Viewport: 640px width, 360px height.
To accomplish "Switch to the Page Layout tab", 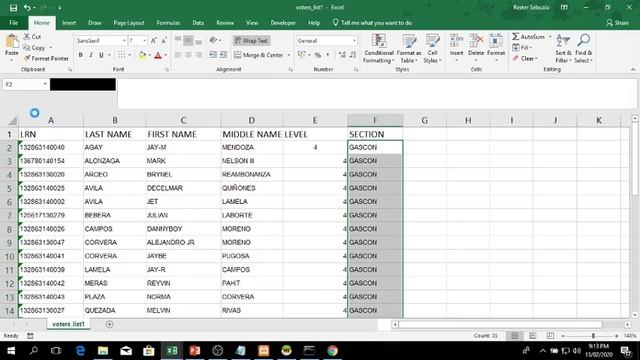I will [129, 23].
